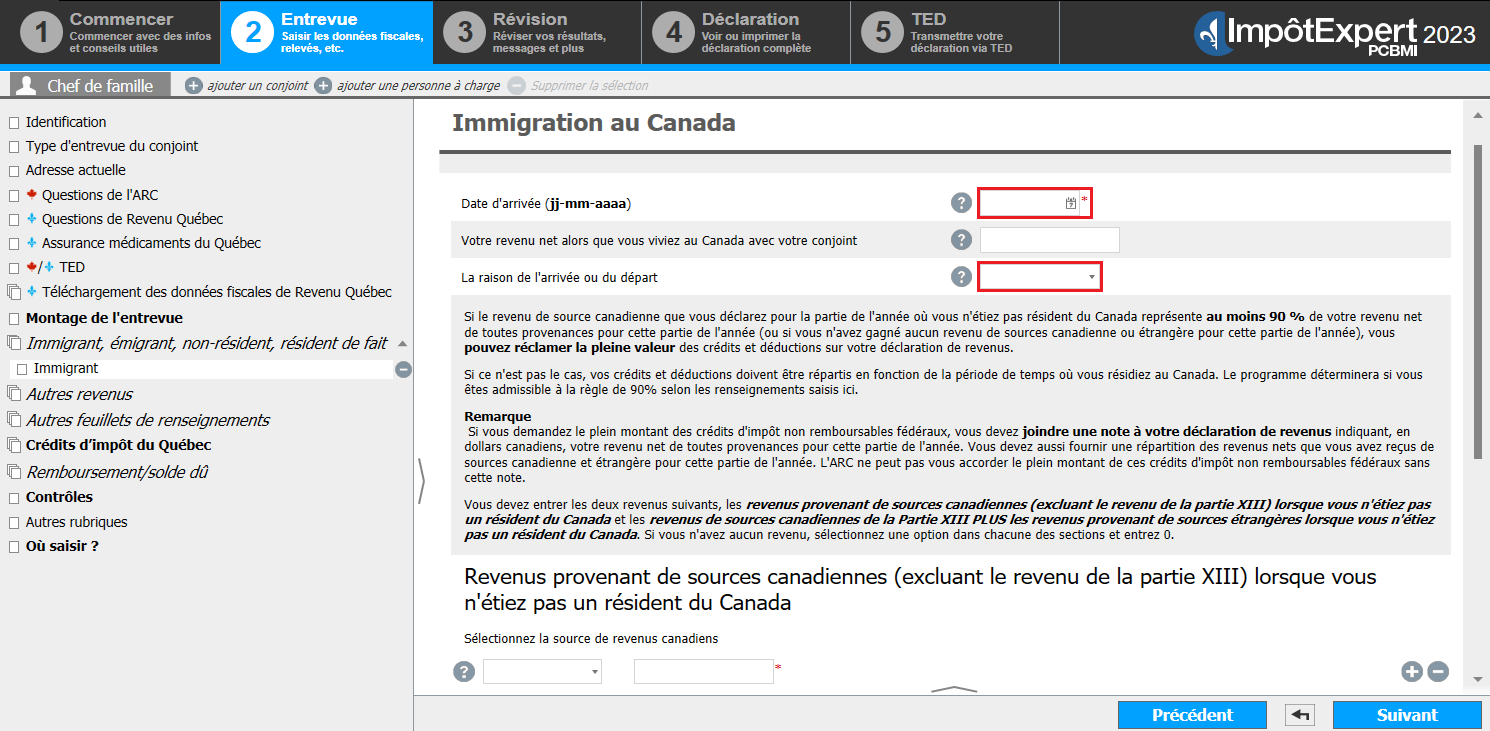Open the Contrôles section
Viewport: 1490px width, 731px height.
59,497
